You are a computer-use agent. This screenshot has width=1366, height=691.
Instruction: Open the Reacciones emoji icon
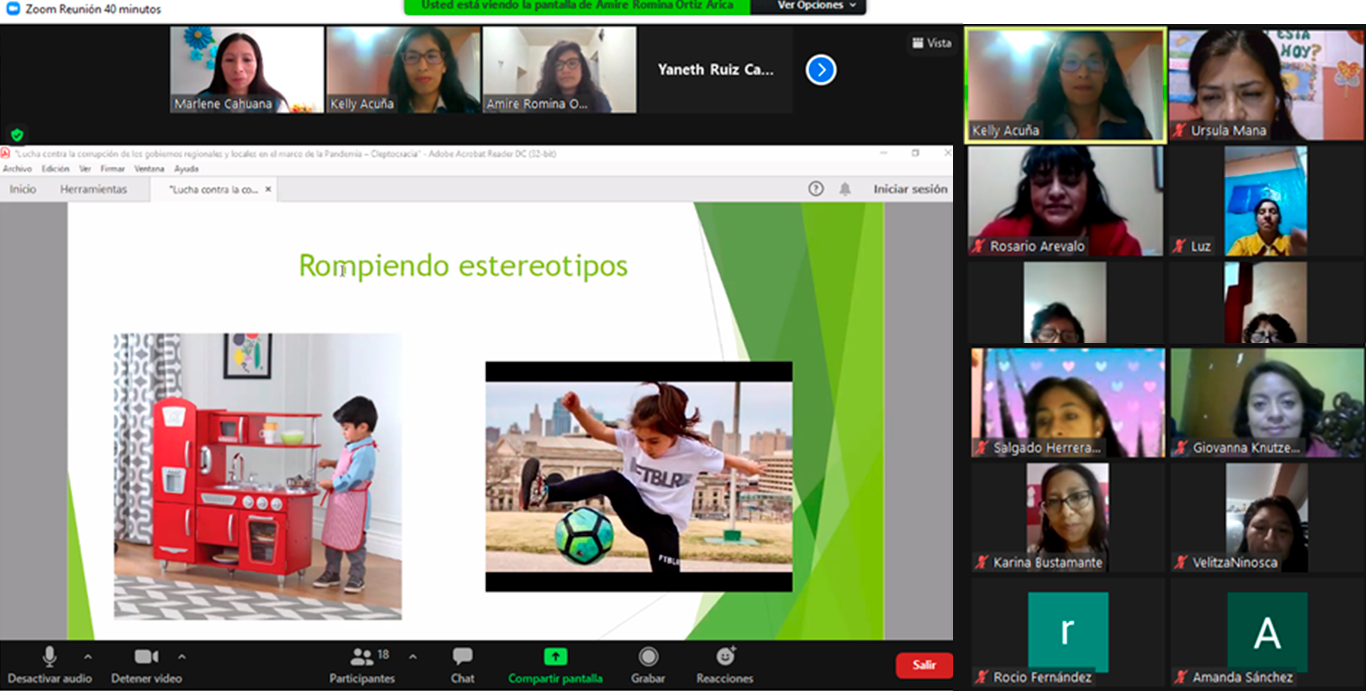pos(725,657)
